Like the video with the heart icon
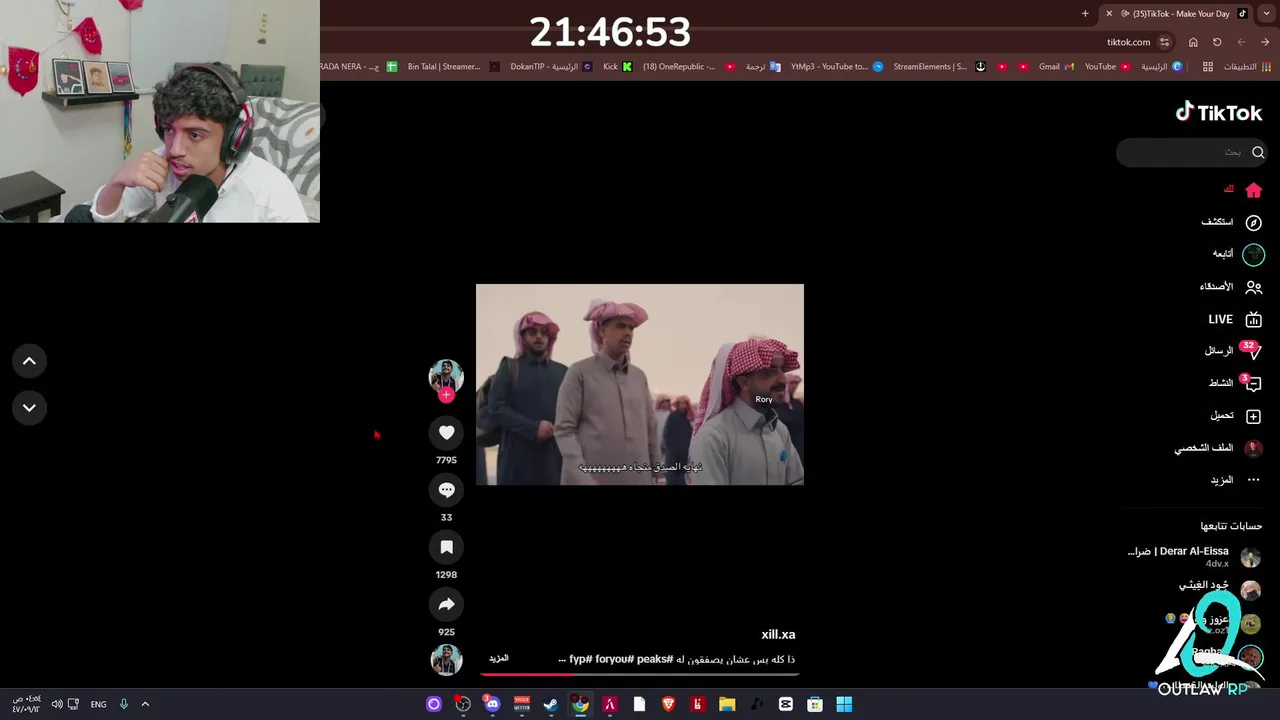 click(x=446, y=432)
